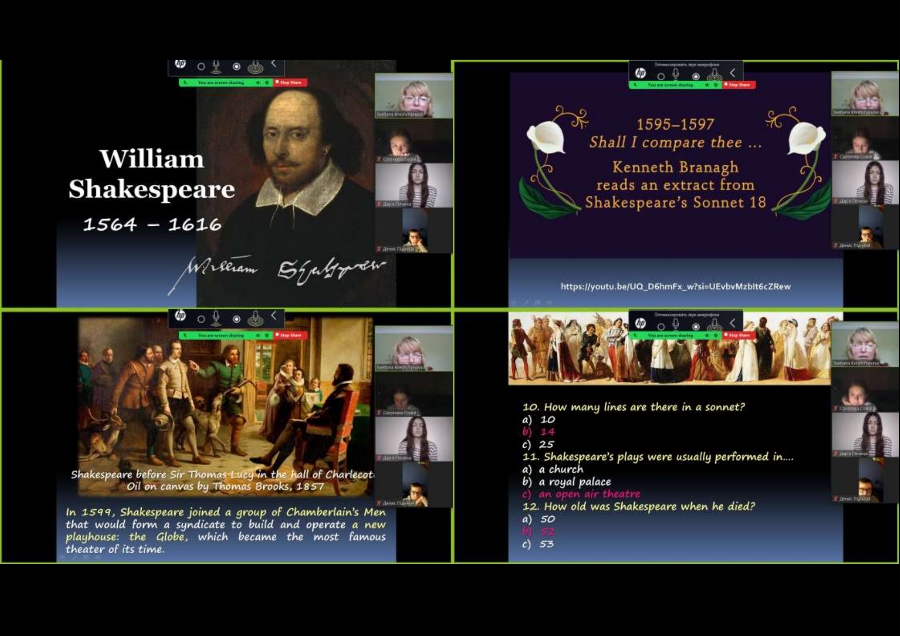Screen dimensions: 900x636
Task: Select the single microphone icon on the quiz panel
Action: coord(676,325)
